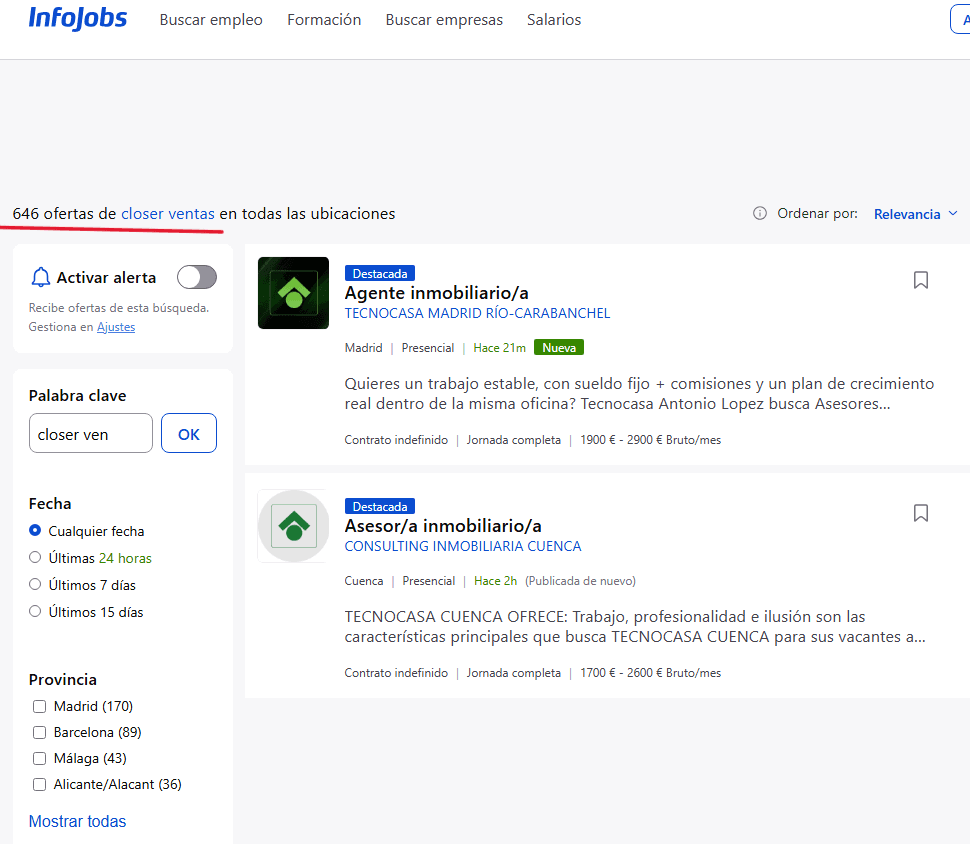Click the bell icon for Activar alerta
This screenshot has height=844, width=970.
40,277
